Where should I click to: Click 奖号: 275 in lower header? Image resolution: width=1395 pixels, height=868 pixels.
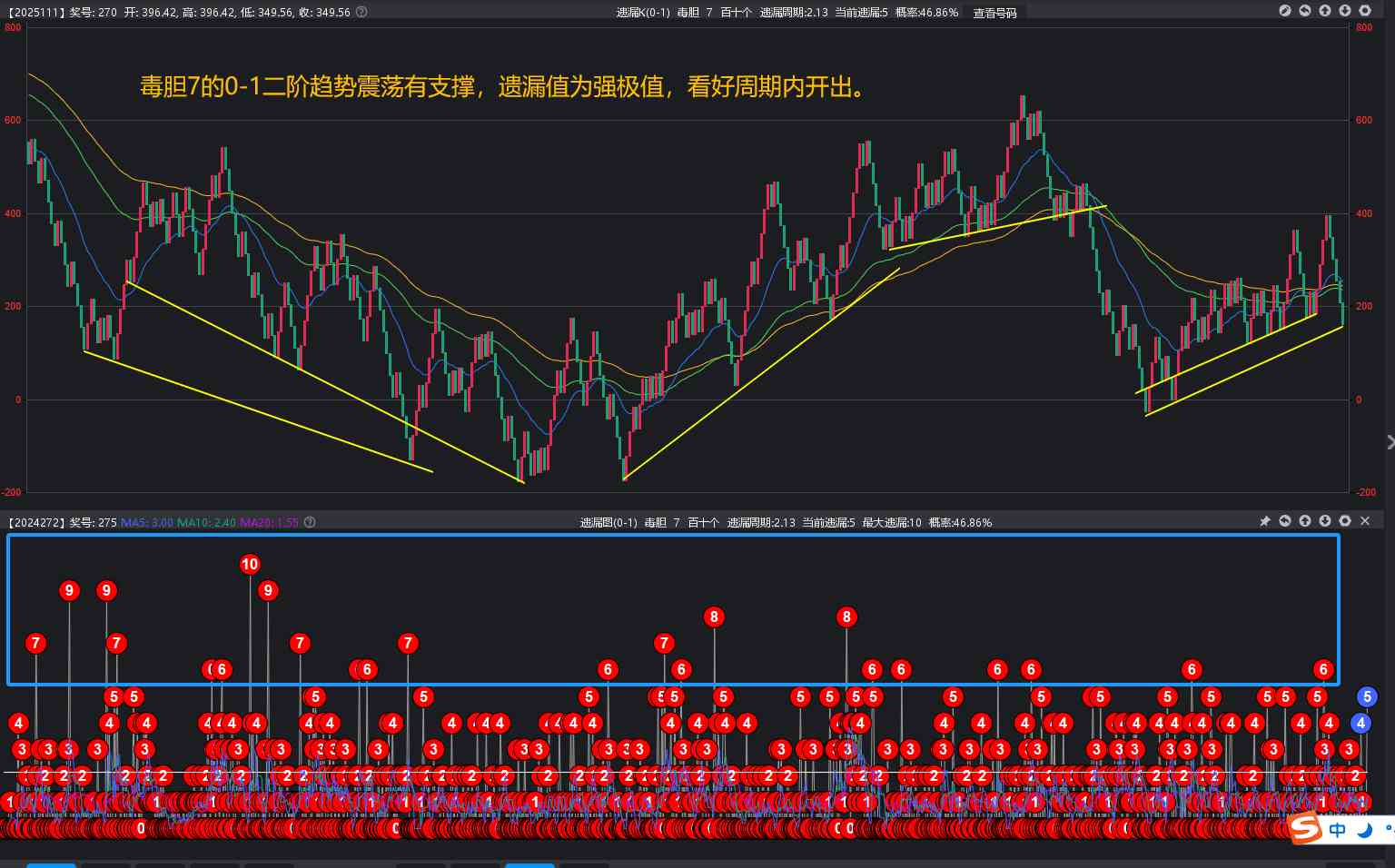[x=94, y=522]
